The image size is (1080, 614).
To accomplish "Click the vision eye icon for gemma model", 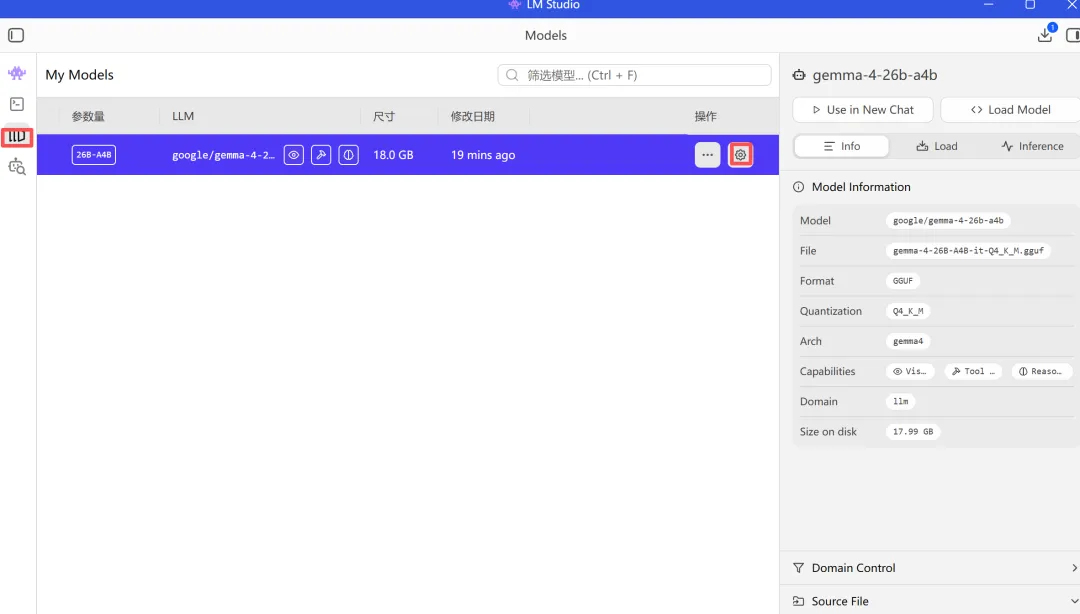I will (x=293, y=155).
